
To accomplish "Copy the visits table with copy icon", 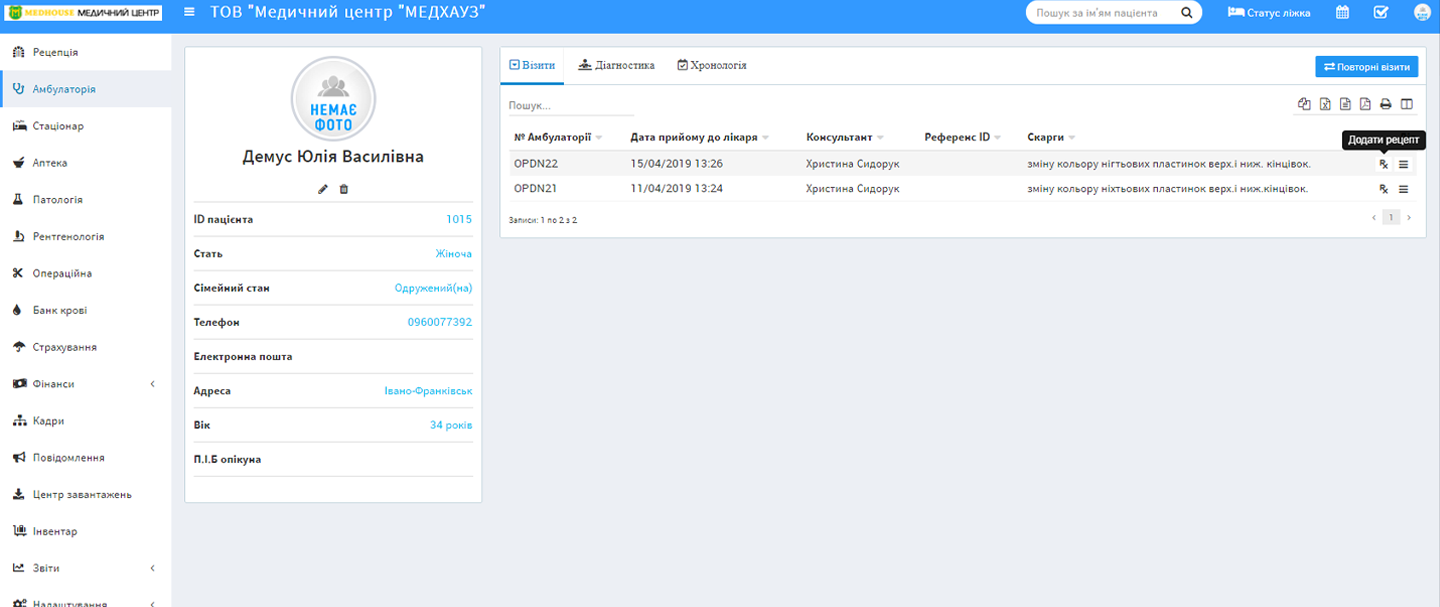I will click(1304, 104).
